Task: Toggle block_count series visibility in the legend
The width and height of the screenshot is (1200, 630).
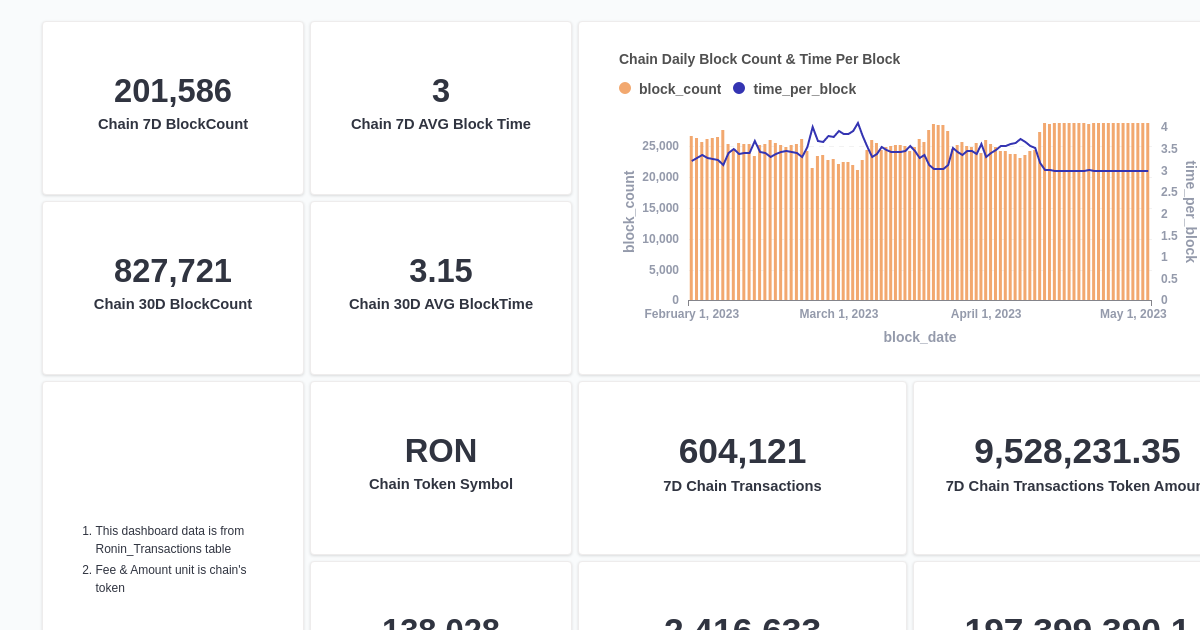Action: 670,89
